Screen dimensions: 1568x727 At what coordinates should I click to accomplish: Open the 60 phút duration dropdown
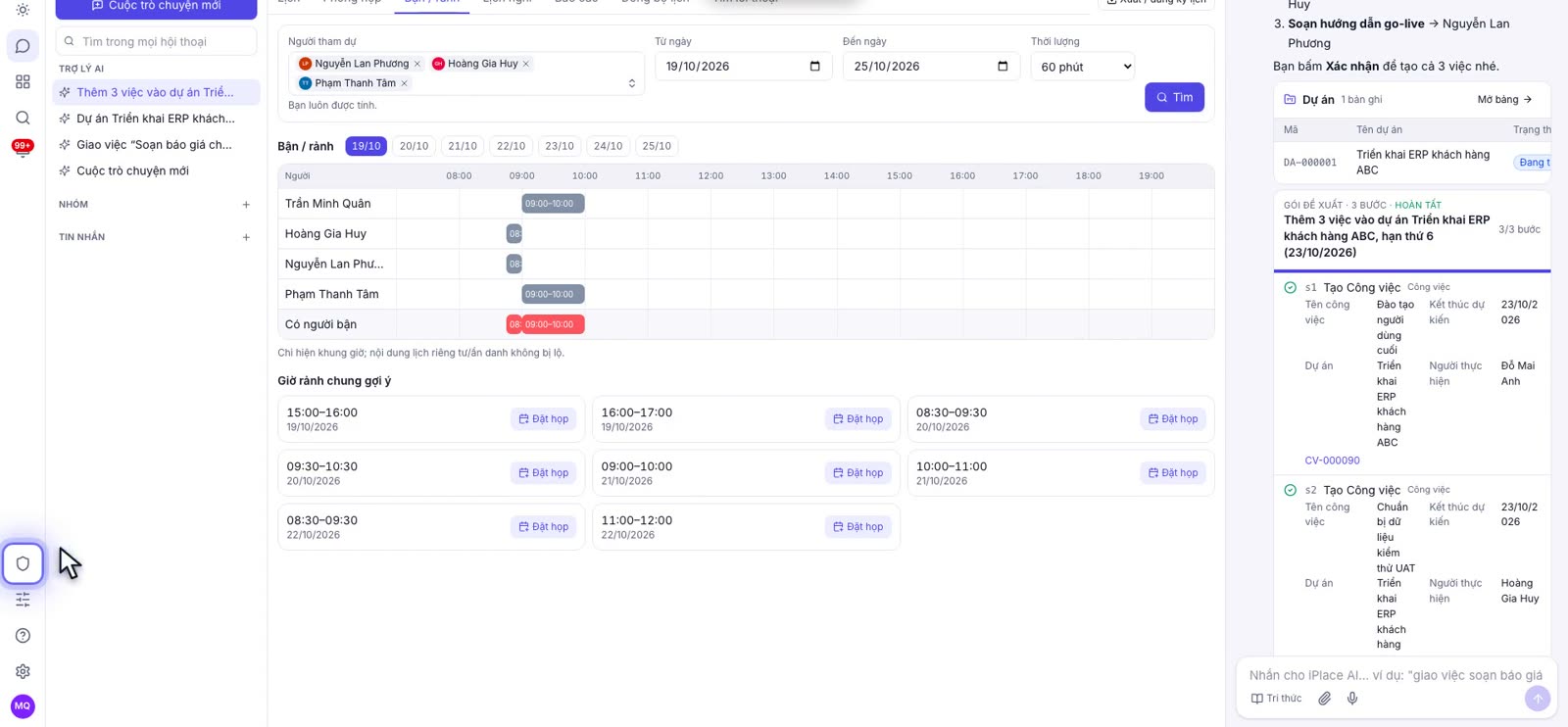(1082, 67)
